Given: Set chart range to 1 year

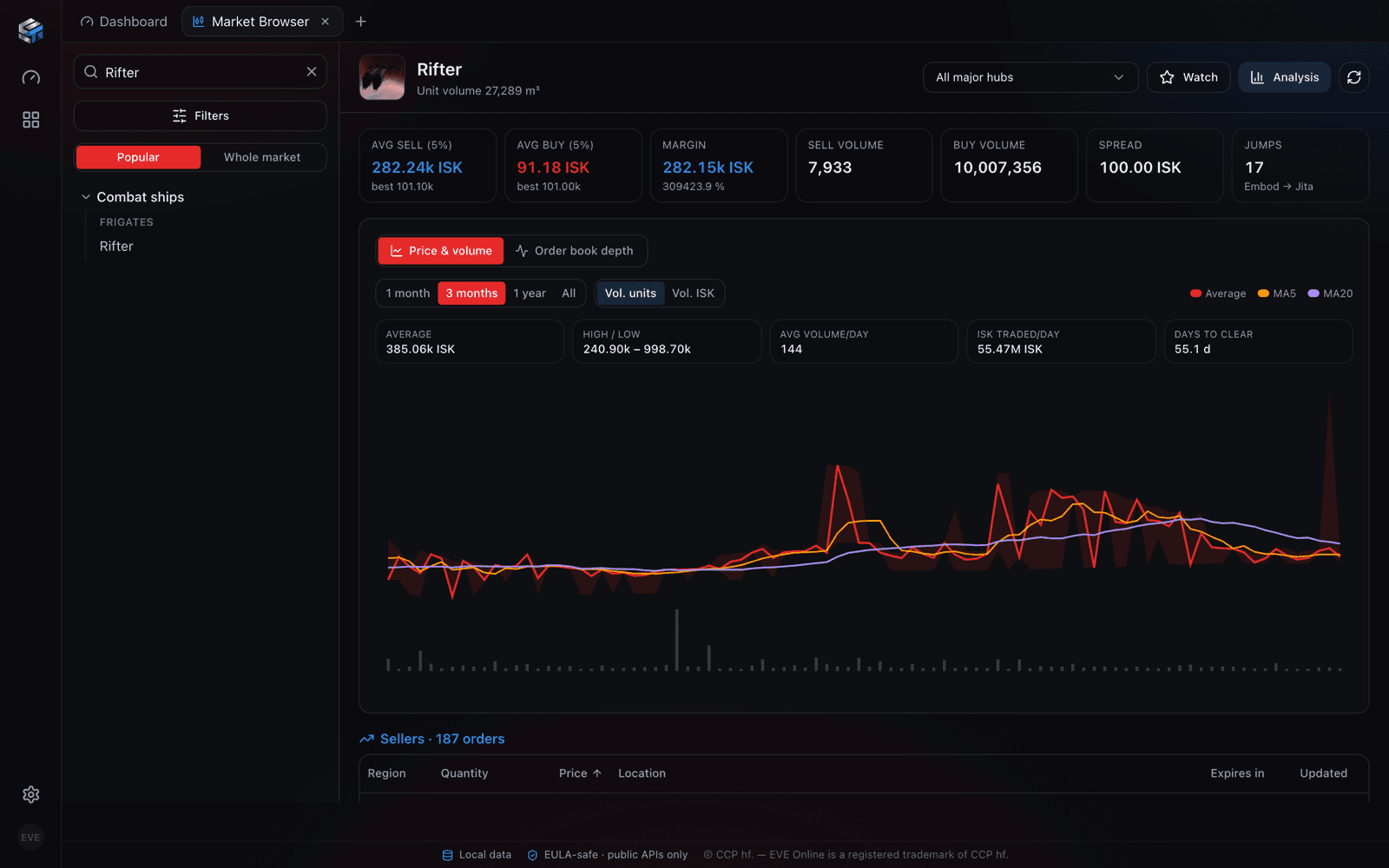Looking at the screenshot, I should click(x=530, y=293).
